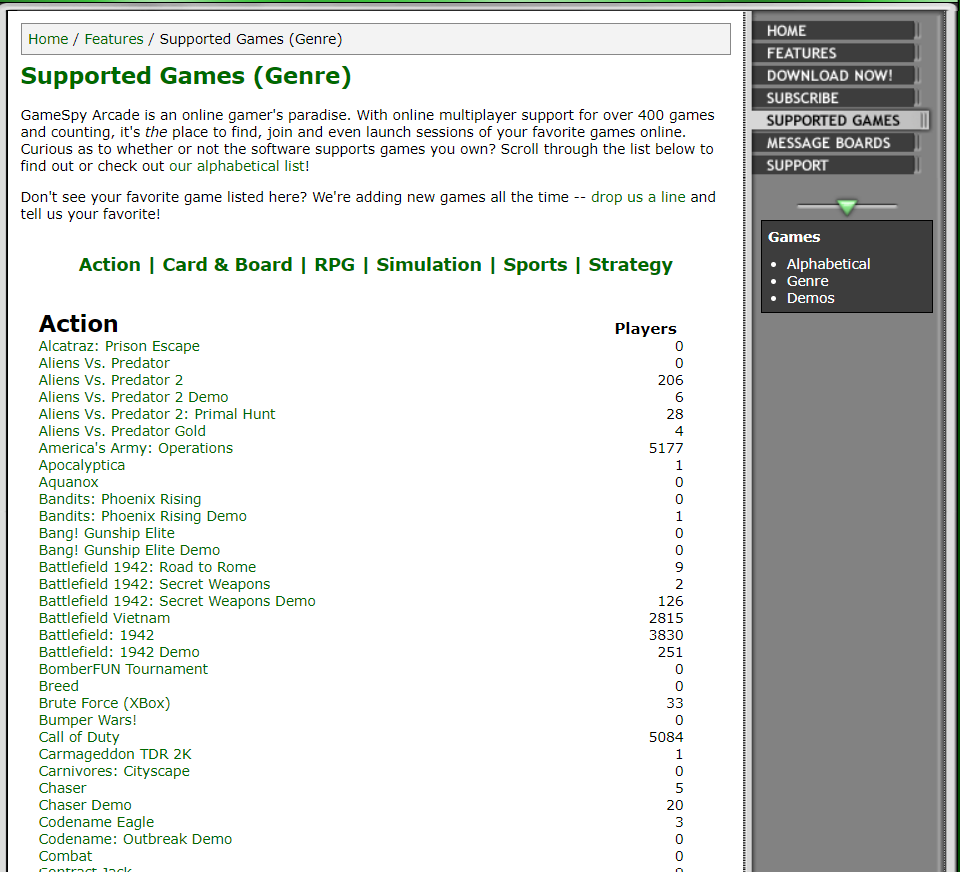Open the Breed game link
Screen dimensions: 960x872
point(59,686)
